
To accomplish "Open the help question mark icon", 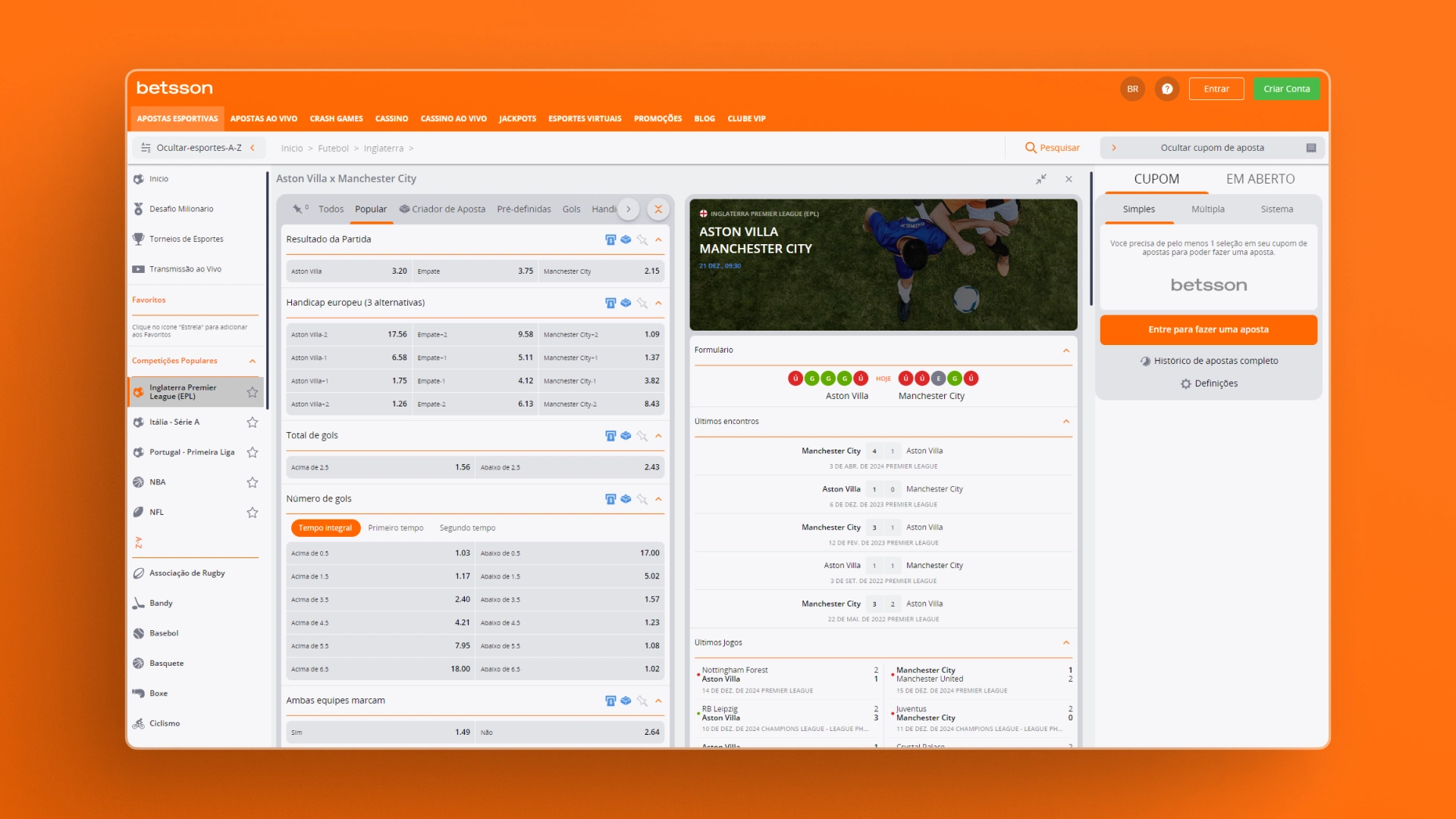I will point(1167,89).
